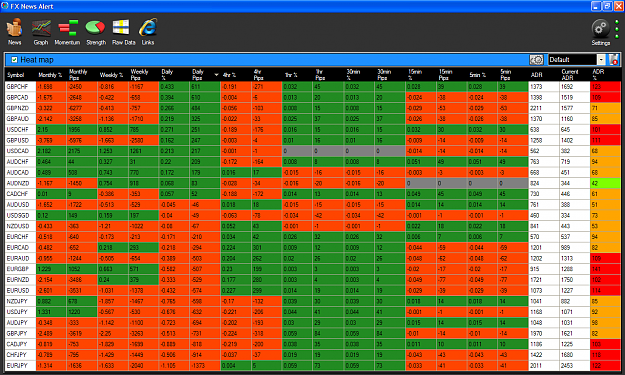
Task: Select the GBPCHF symbol row
Action: 313,86
